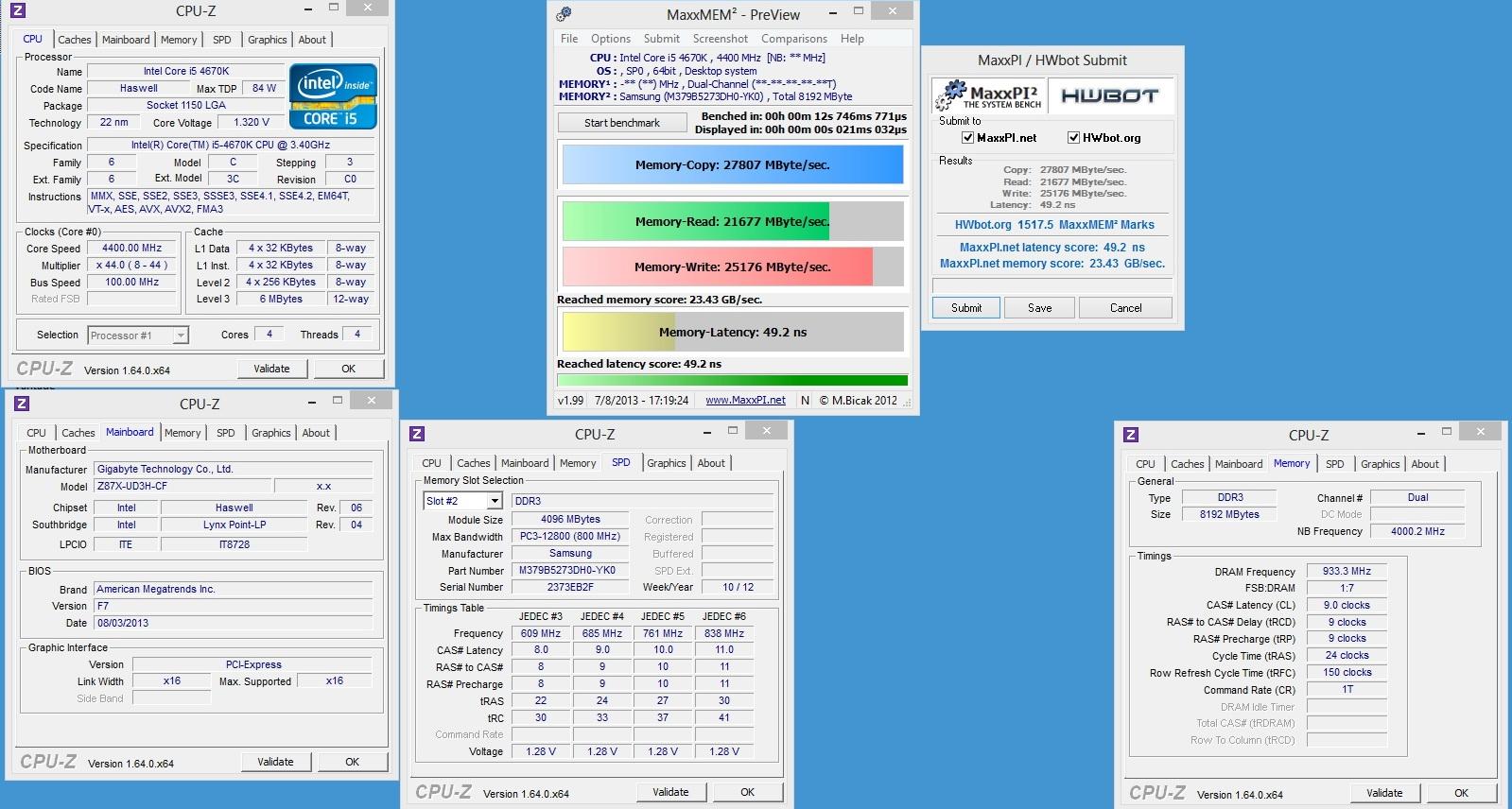Click Cancel in HWbot Submit dialog
Screen dimensions: 1512x809
pyautogui.click(x=1126, y=308)
